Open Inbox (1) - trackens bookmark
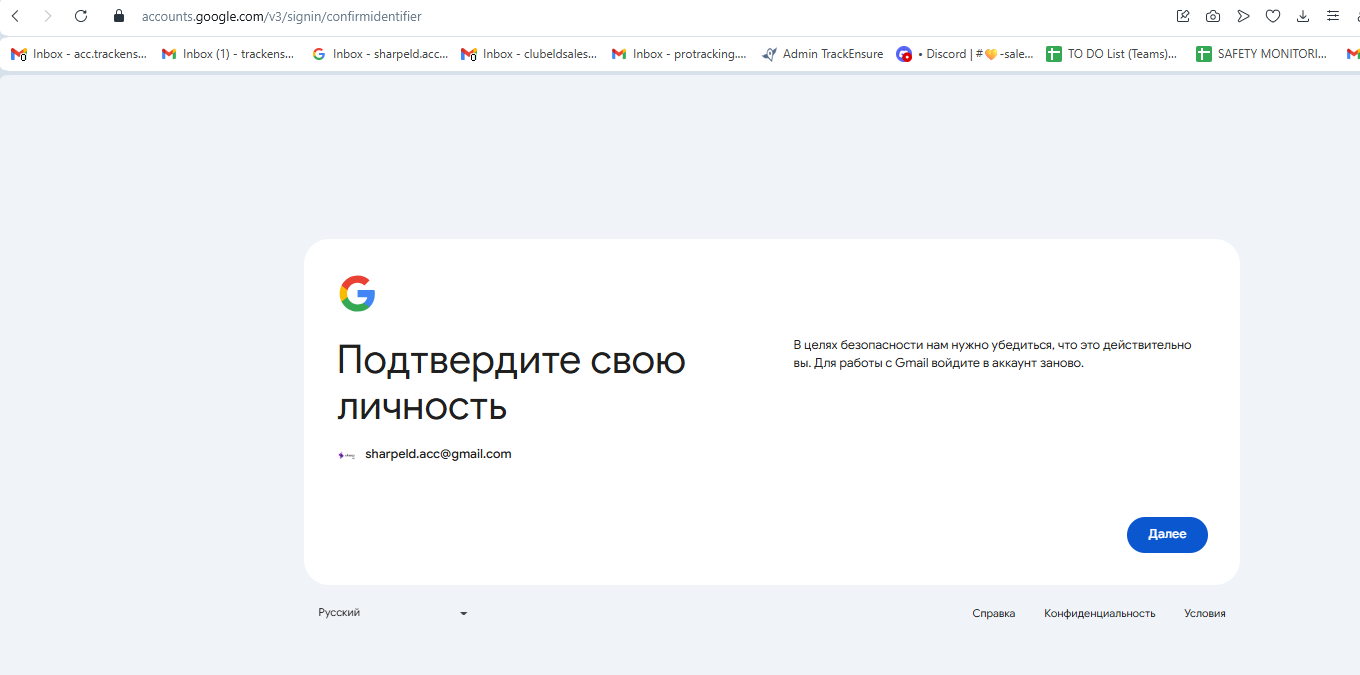 coord(228,54)
